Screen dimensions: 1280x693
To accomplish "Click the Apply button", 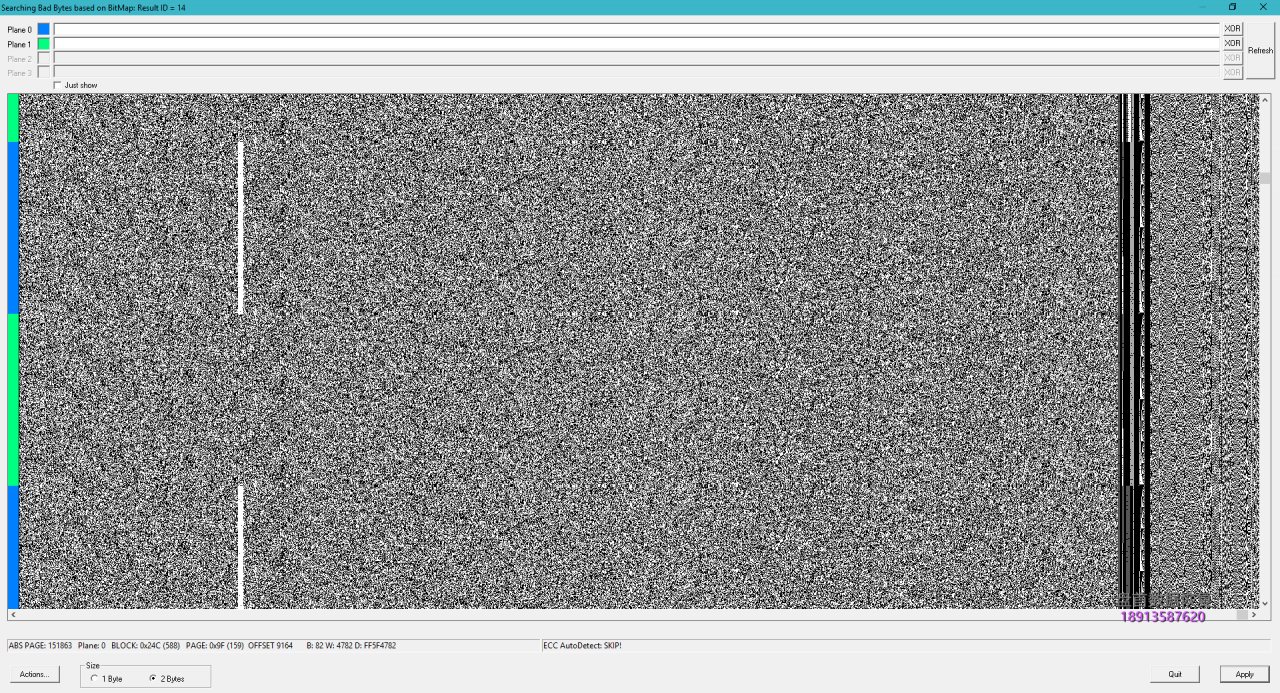I will click(1244, 675).
